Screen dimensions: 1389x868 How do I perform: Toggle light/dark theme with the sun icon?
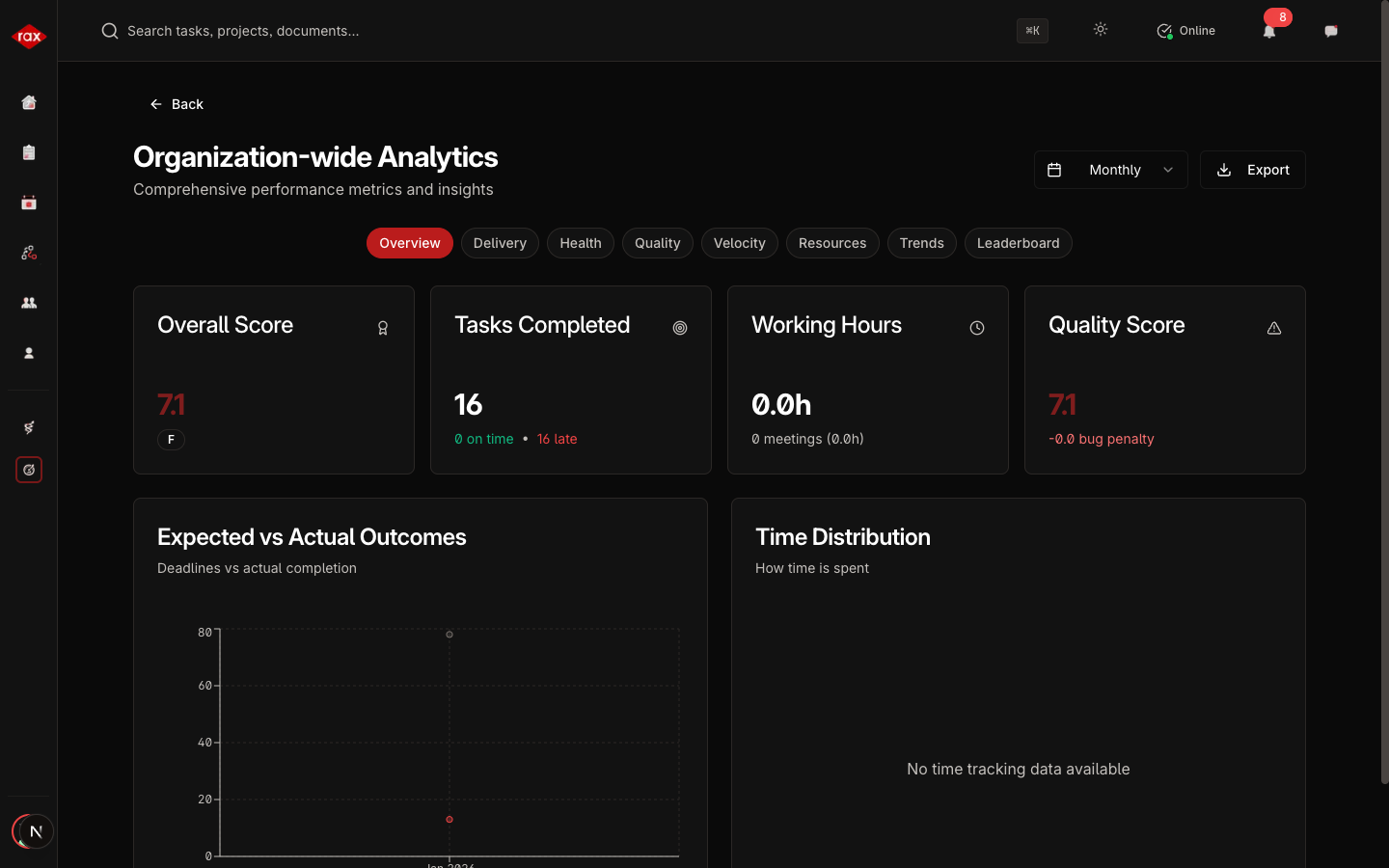[x=1101, y=30]
